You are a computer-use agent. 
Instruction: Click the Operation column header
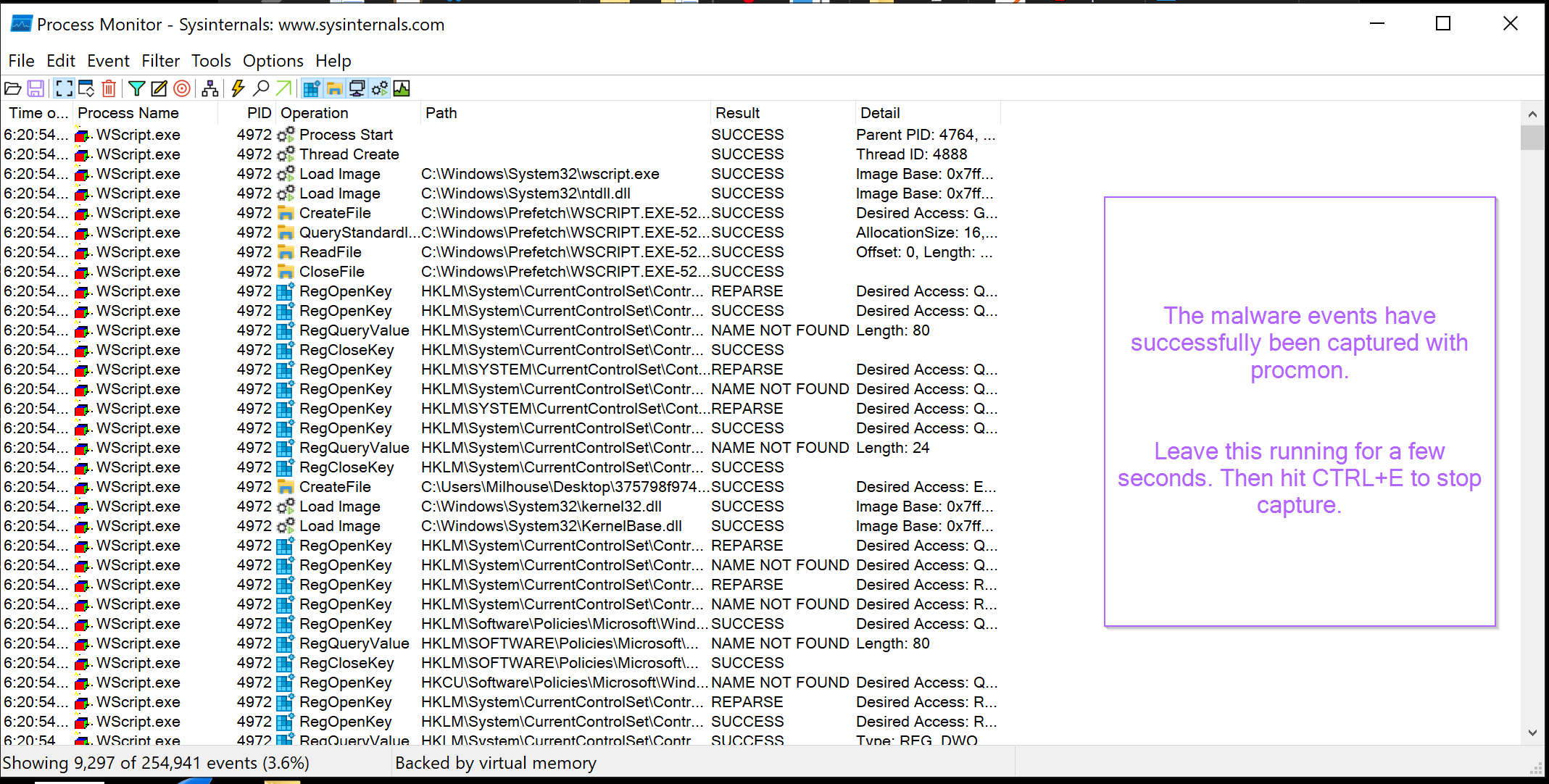315,113
